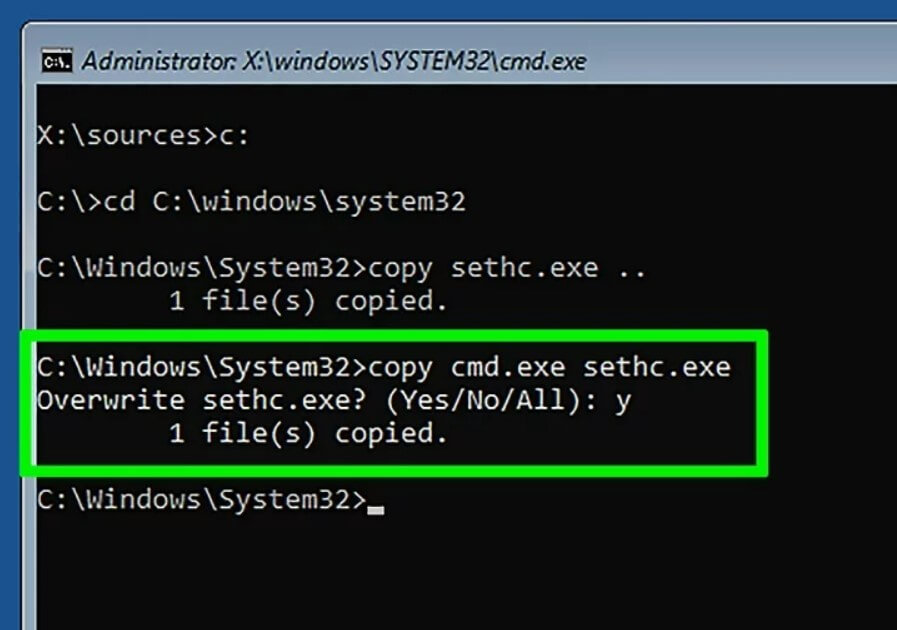The width and height of the screenshot is (897, 630).
Task: Click '1 file(s) copied.' inside the green box
Action: 308,434
